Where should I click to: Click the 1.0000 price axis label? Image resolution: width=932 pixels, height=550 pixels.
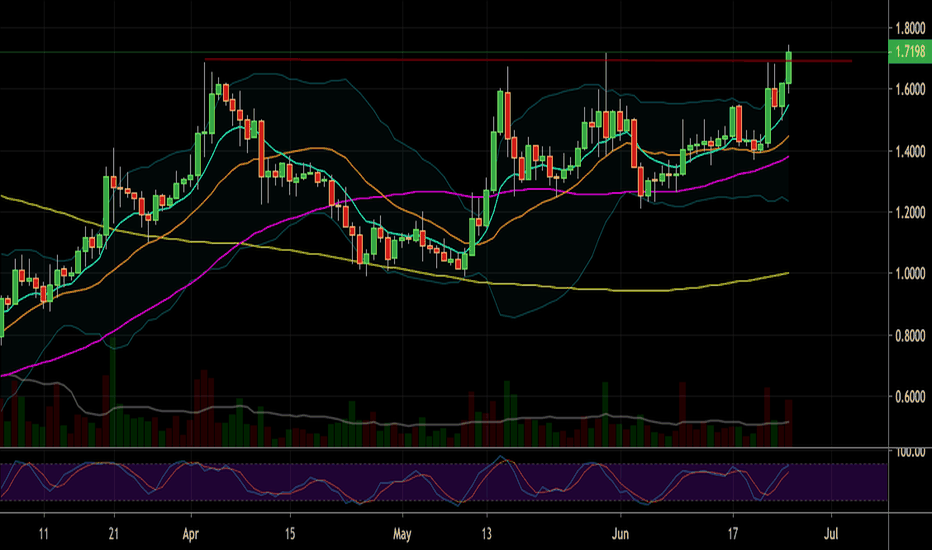pyautogui.click(x=911, y=274)
